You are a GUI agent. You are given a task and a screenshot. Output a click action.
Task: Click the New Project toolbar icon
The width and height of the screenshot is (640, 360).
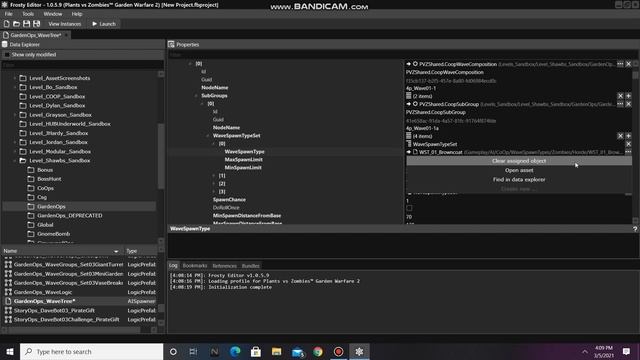(7, 24)
